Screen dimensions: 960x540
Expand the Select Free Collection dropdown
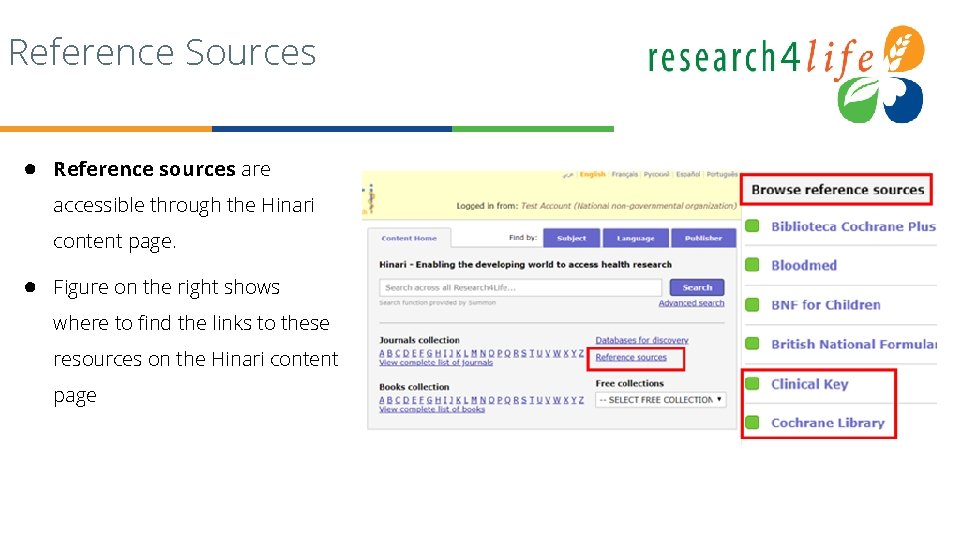(x=661, y=400)
